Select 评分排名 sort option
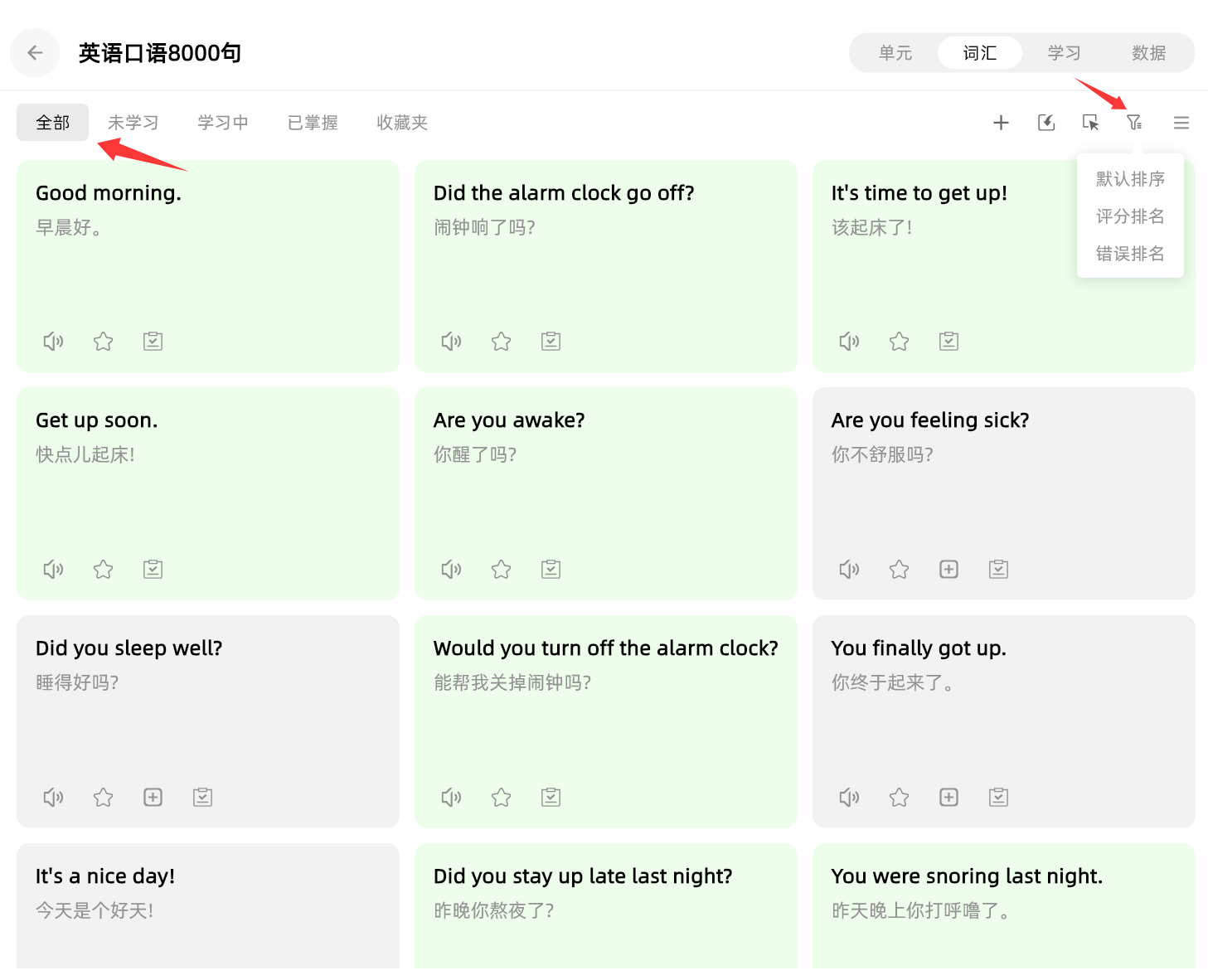Image resolution: width=1208 pixels, height=980 pixels. 1129,216
